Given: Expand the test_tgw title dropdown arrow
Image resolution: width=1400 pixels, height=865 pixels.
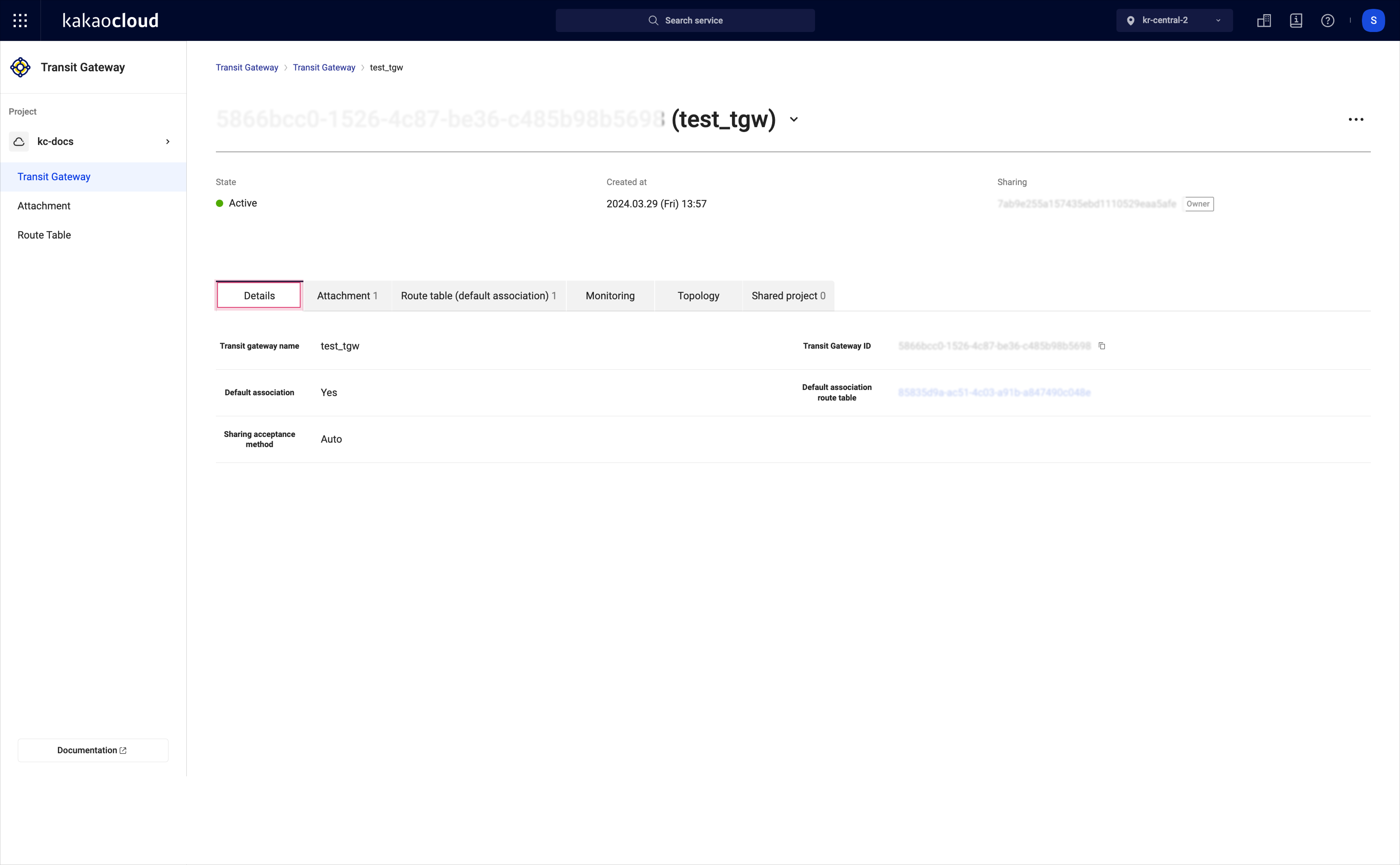Looking at the screenshot, I should coord(794,120).
